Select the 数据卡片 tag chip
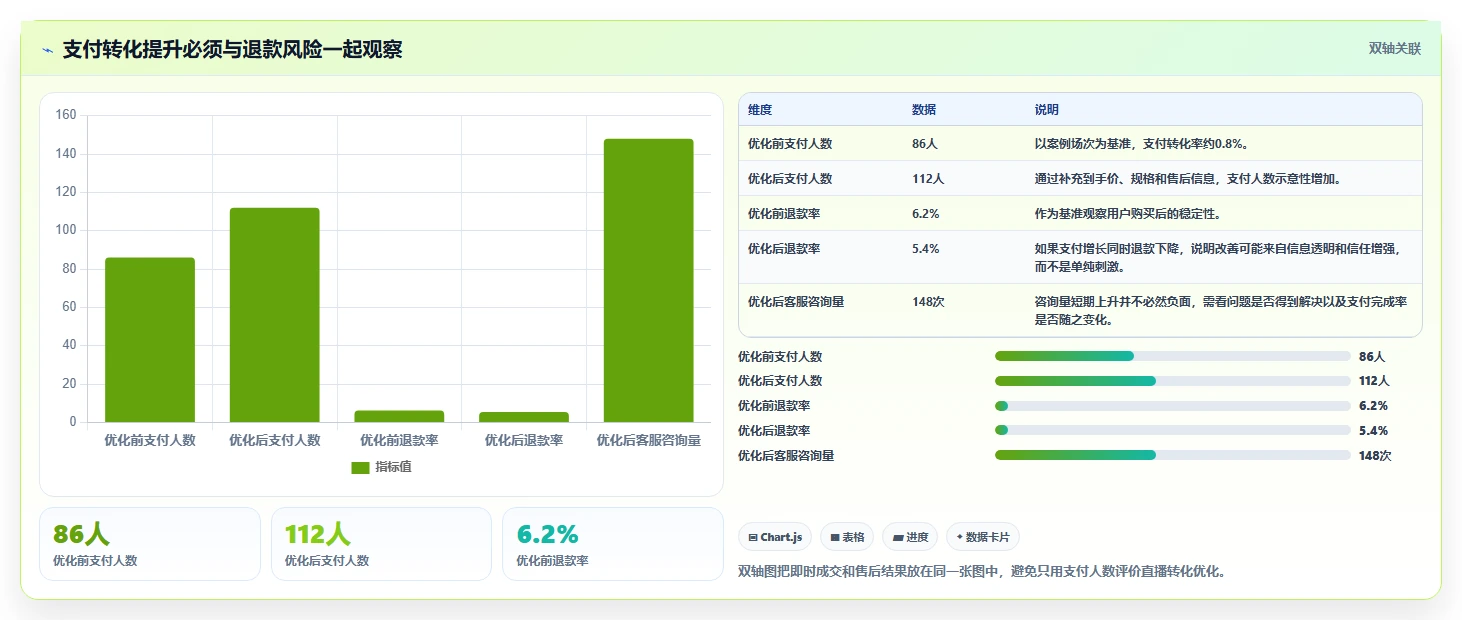 [x=983, y=537]
